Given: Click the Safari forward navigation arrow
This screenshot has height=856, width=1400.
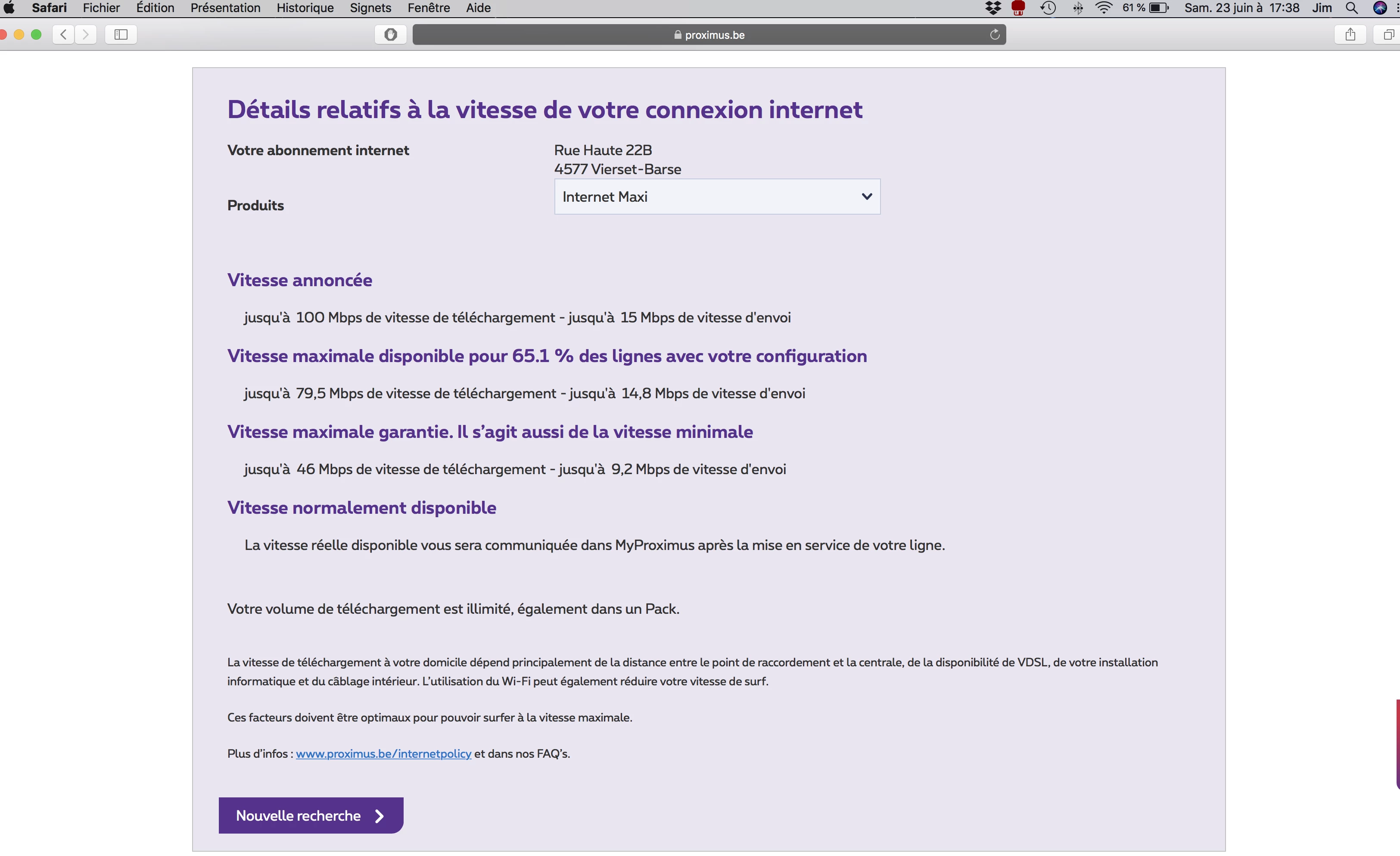Looking at the screenshot, I should [x=86, y=34].
